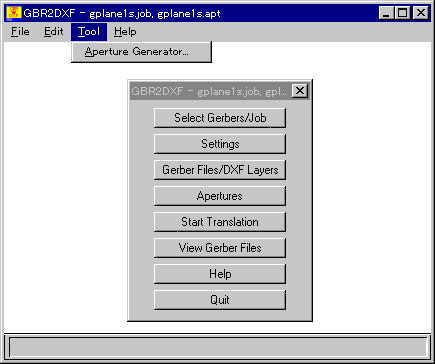Close the inner GBR2DXF dialog

tap(300, 90)
